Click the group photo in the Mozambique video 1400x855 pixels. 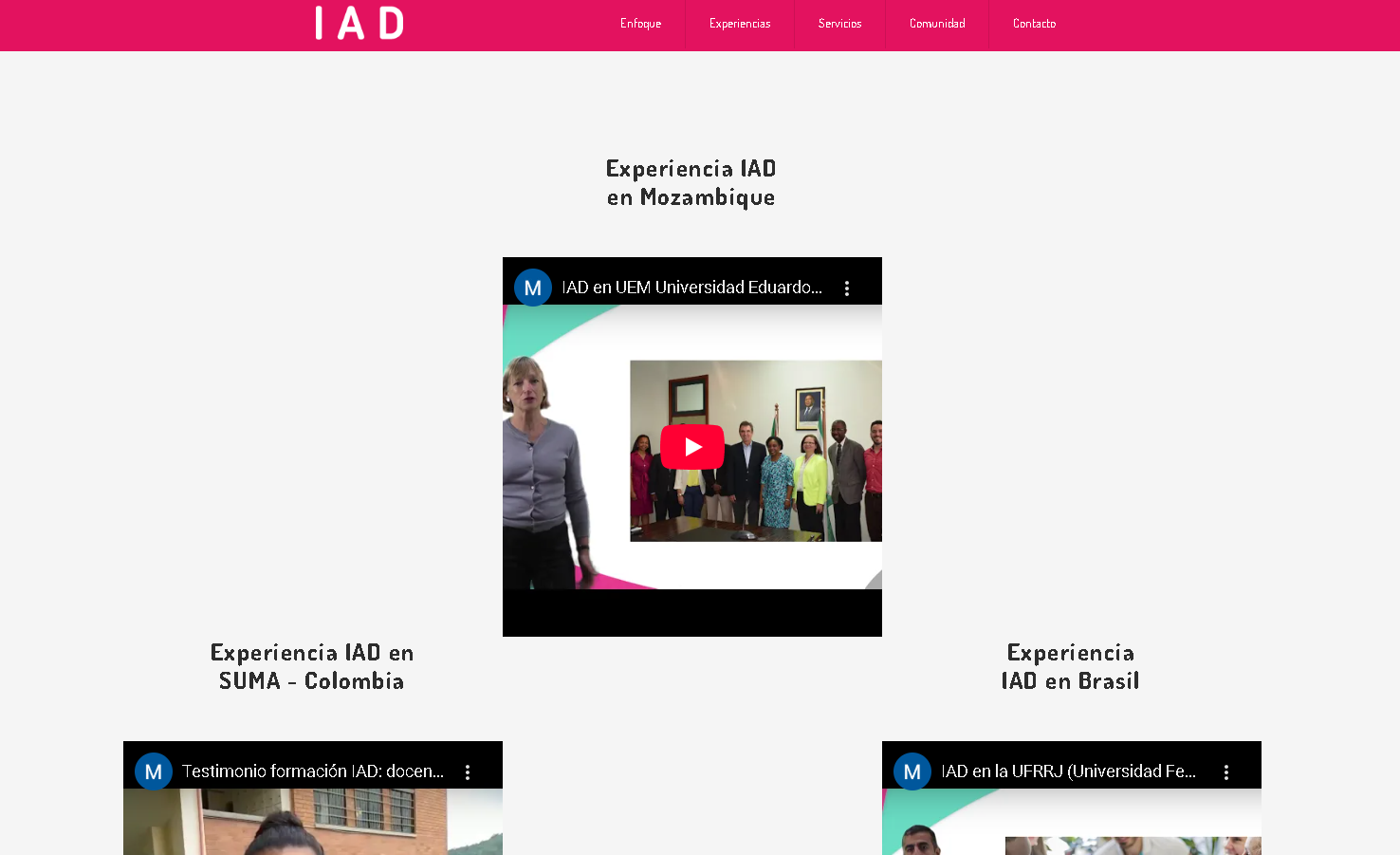tap(756, 451)
